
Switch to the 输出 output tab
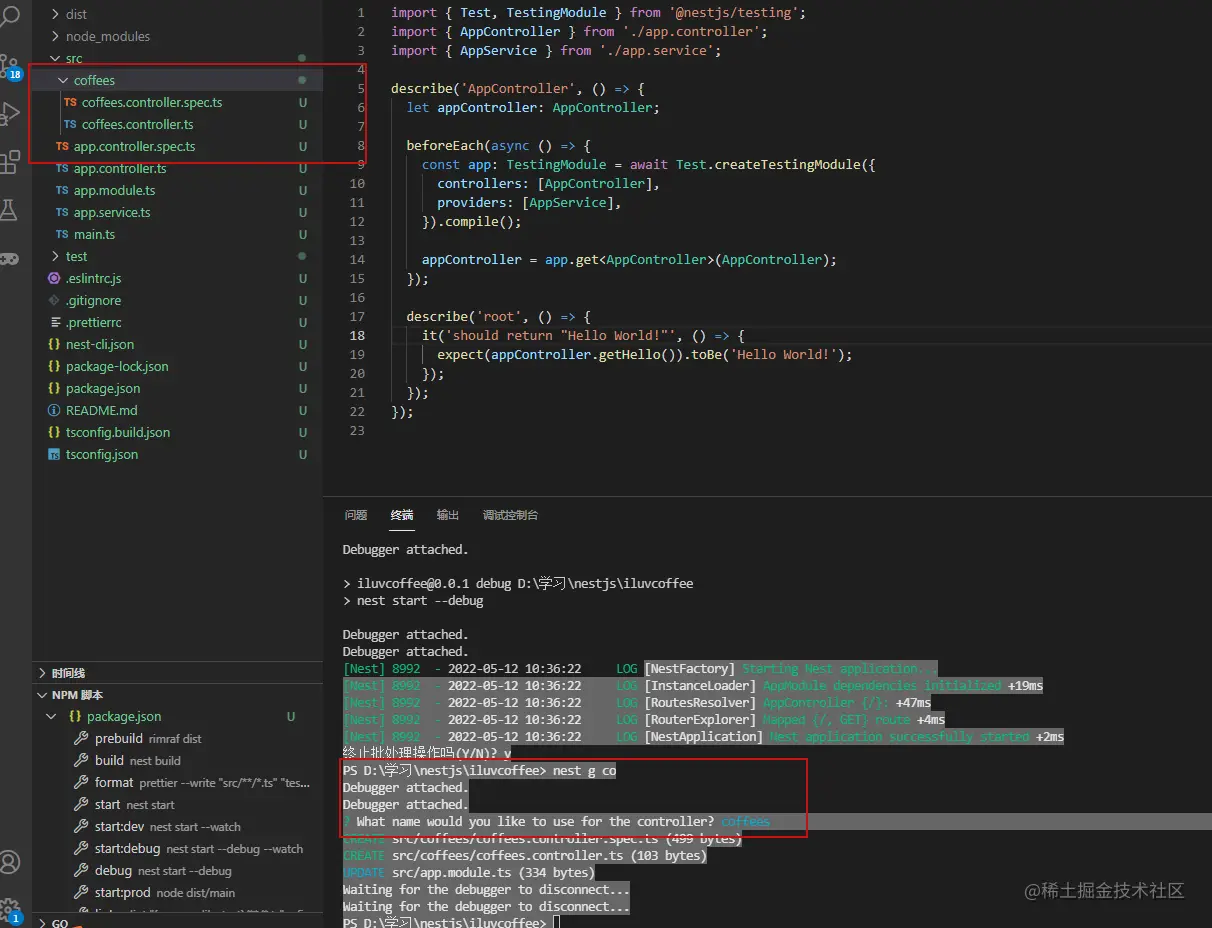tap(448, 515)
